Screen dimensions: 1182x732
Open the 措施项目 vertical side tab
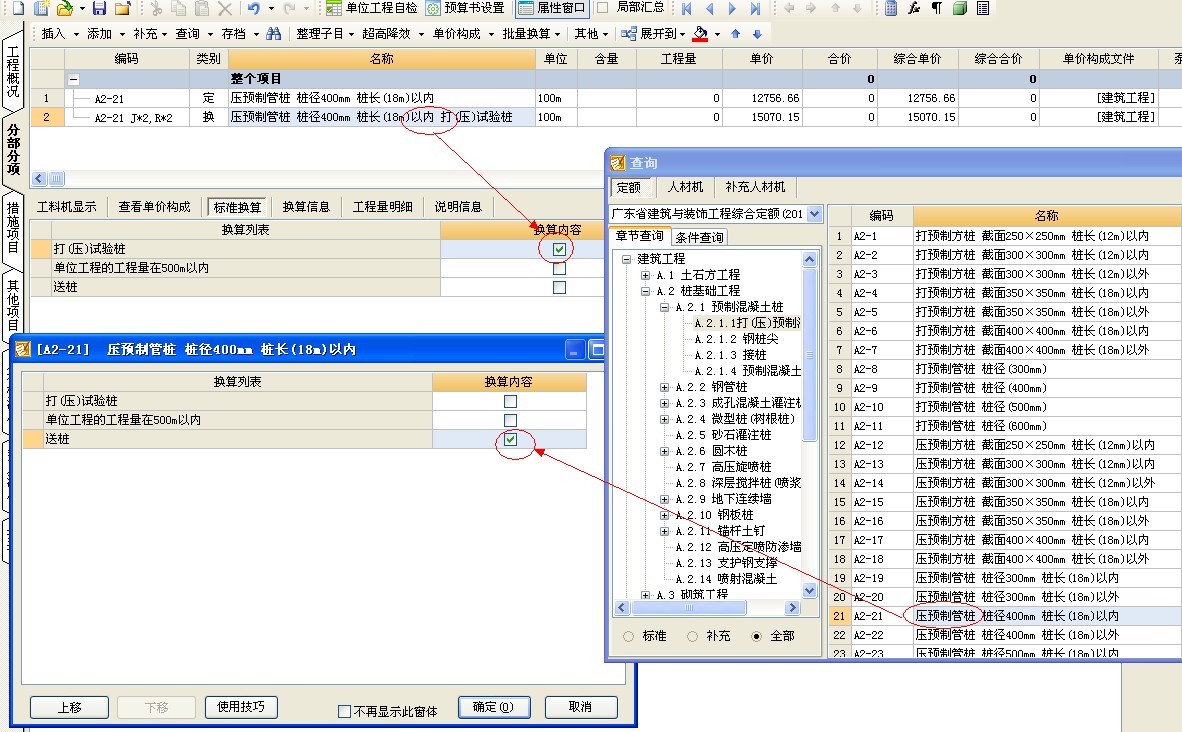(x=13, y=228)
